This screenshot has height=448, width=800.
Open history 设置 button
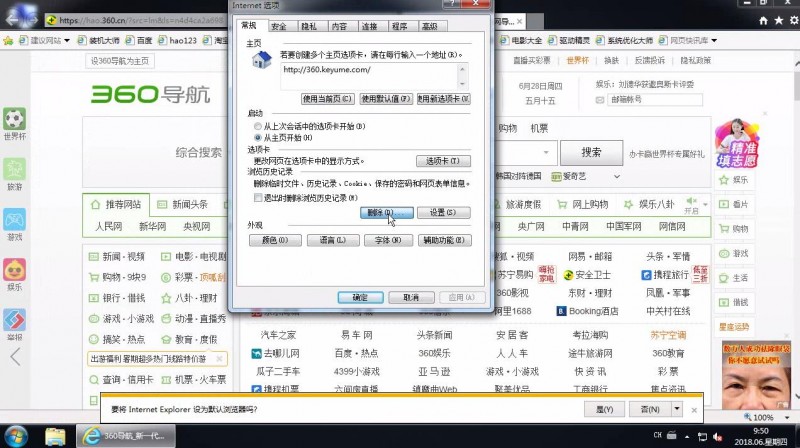(443, 212)
